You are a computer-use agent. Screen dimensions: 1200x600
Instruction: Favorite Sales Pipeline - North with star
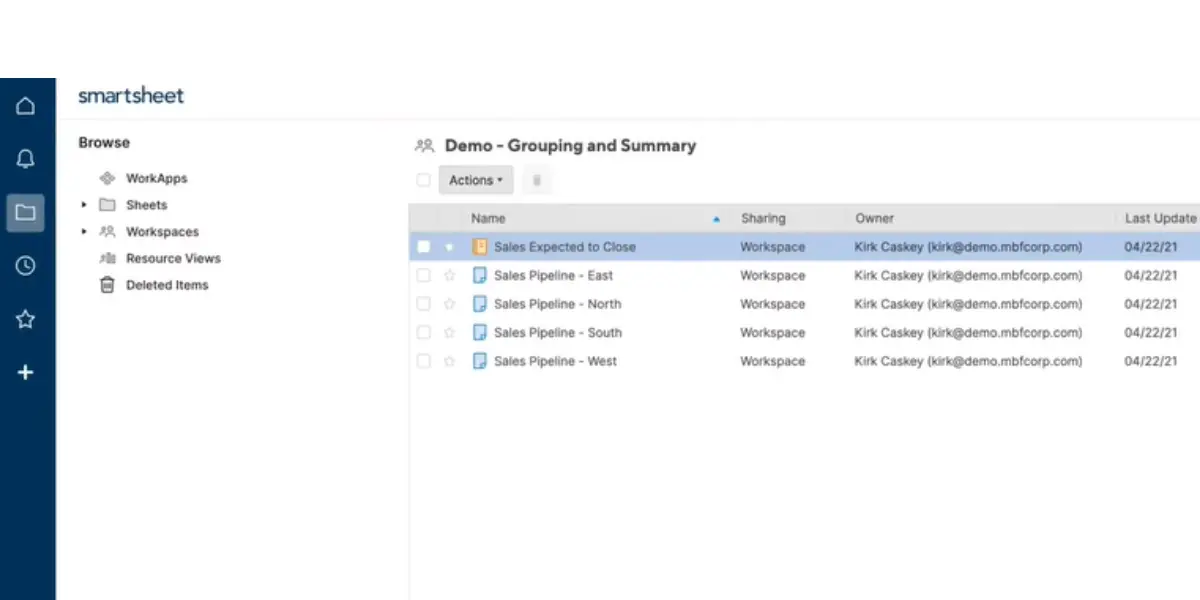[449, 304]
